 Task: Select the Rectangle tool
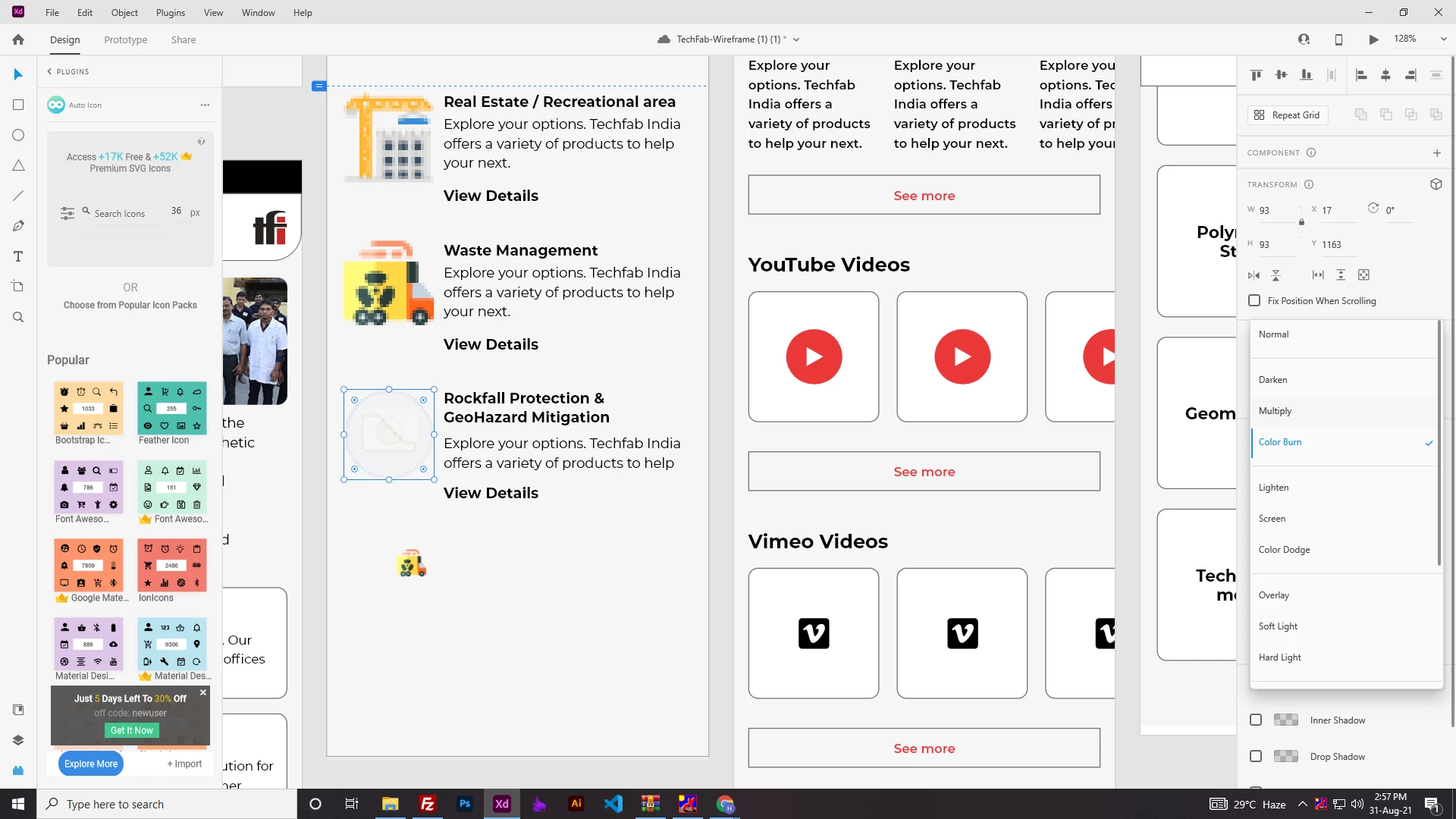pyautogui.click(x=18, y=105)
